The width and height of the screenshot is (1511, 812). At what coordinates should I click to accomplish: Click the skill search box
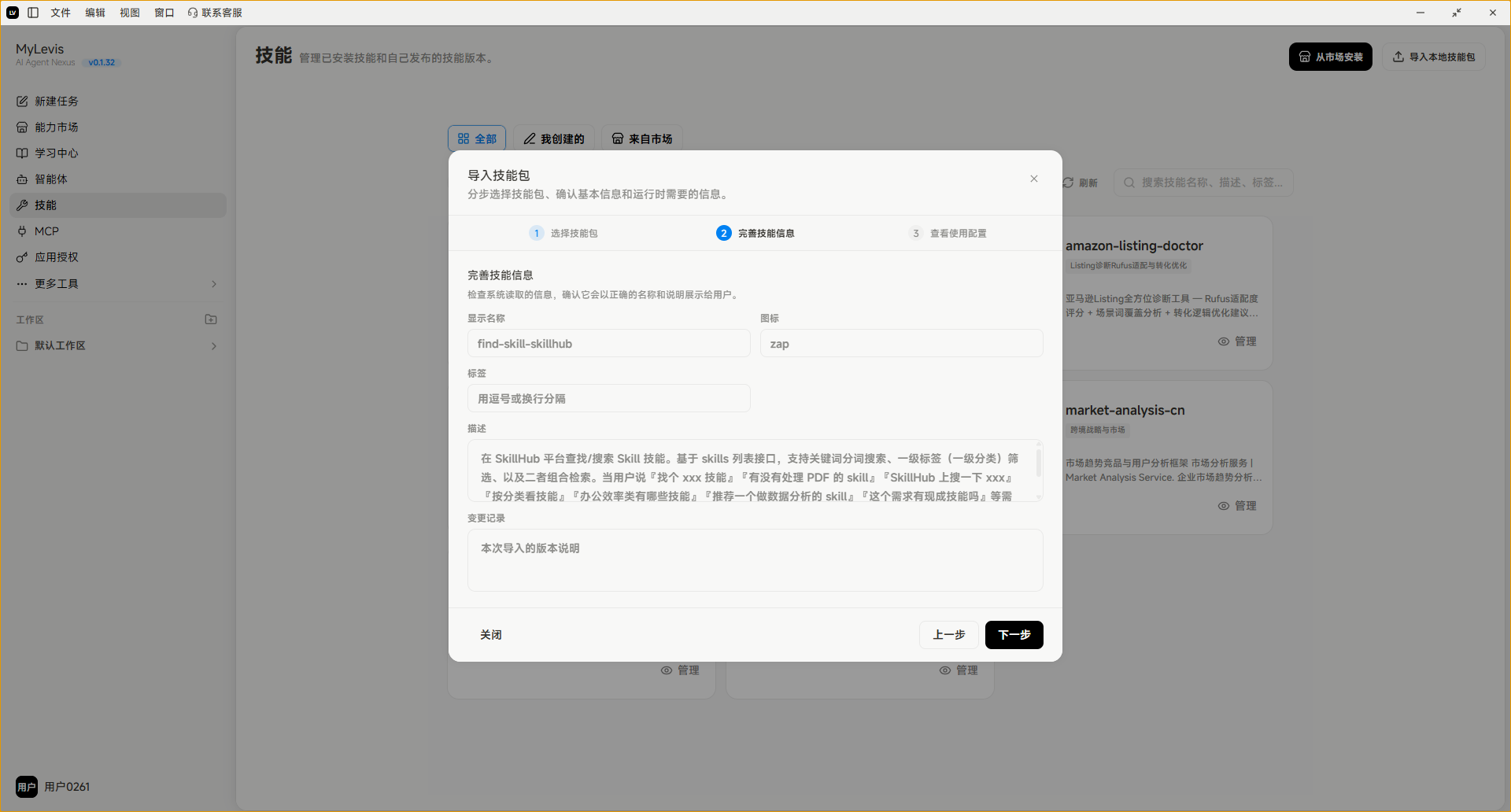pos(1203,183)
